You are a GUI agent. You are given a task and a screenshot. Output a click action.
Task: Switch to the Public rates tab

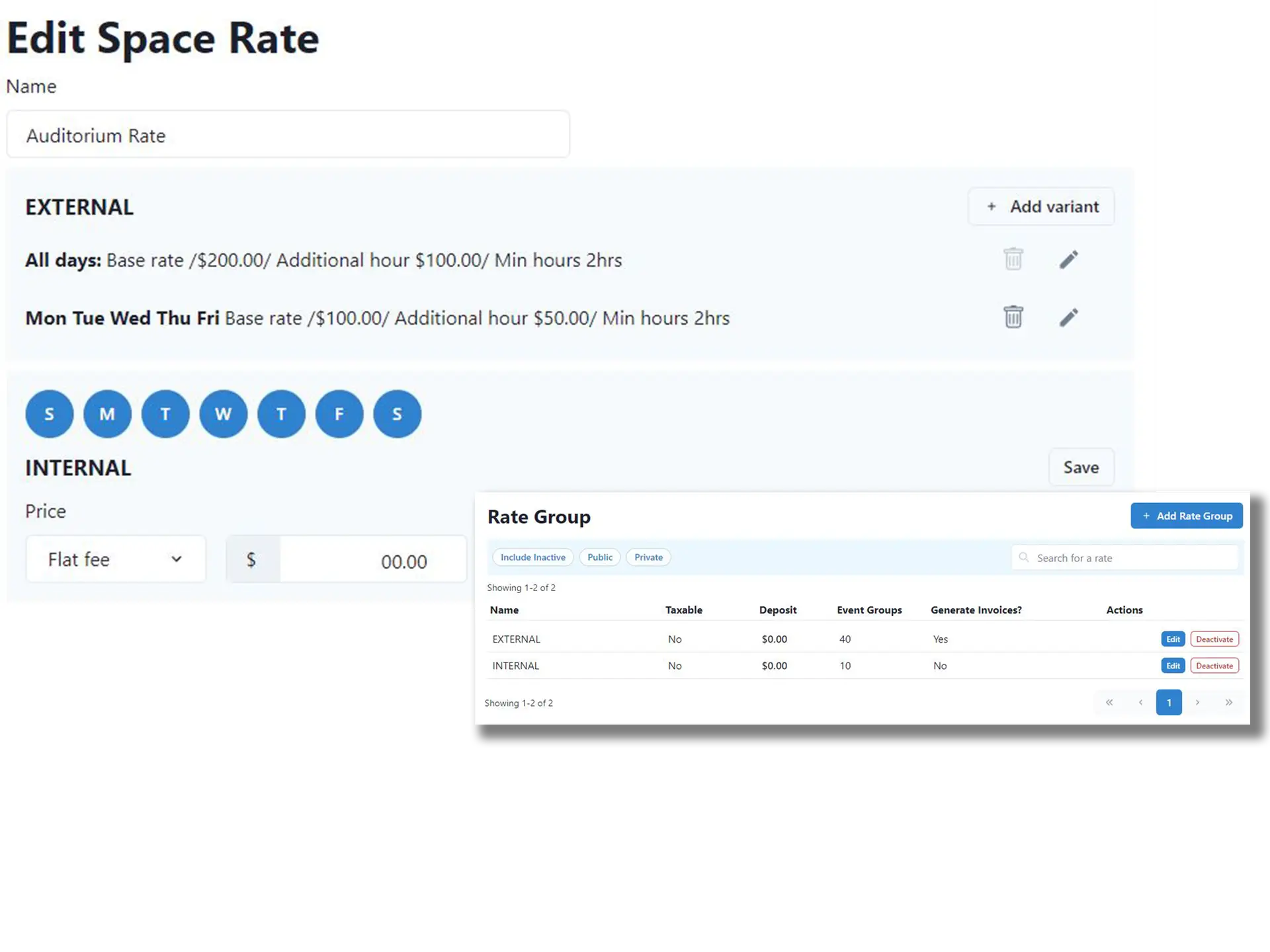(x=599, y=557)
